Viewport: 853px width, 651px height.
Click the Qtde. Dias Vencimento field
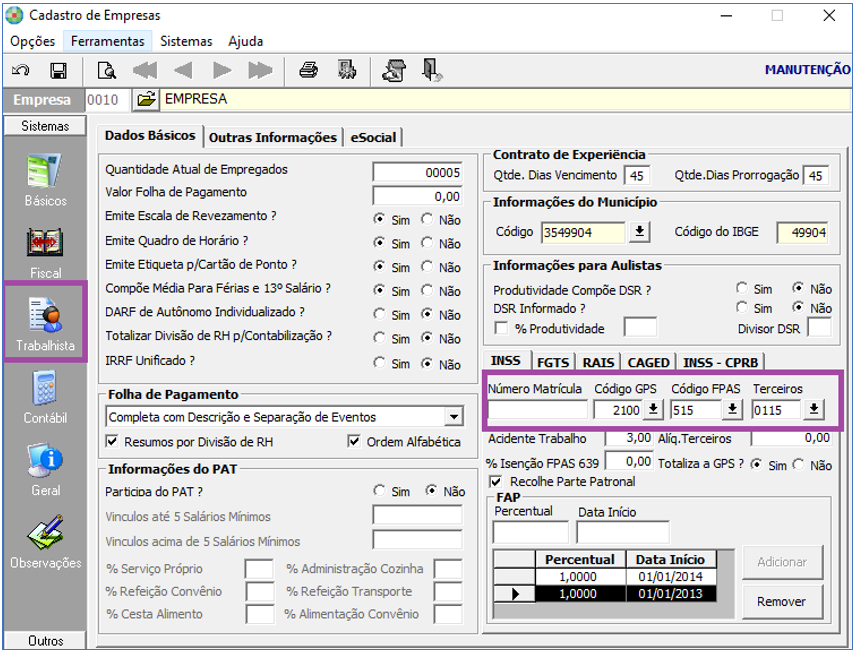click(636, 175)
